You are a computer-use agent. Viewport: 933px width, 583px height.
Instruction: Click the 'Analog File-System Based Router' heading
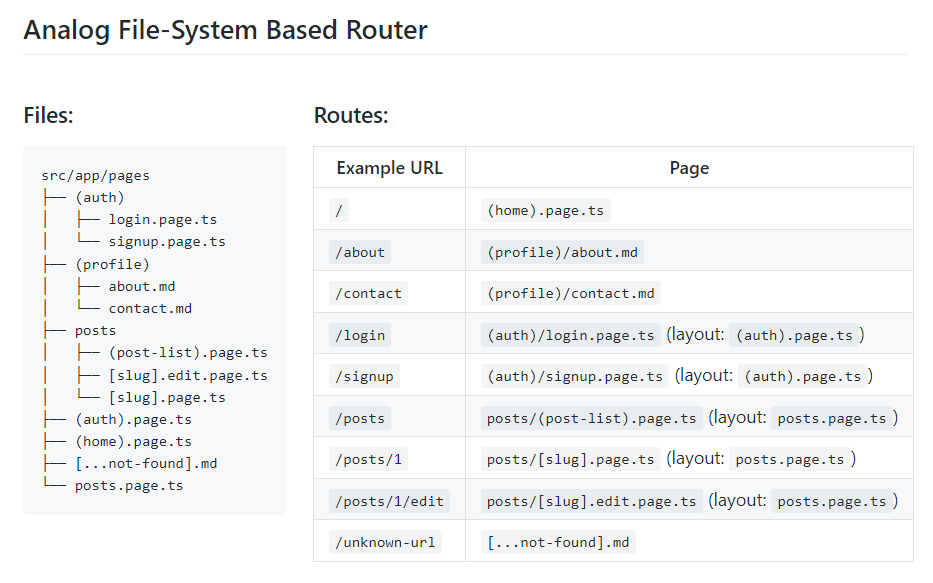pos(226,30)
